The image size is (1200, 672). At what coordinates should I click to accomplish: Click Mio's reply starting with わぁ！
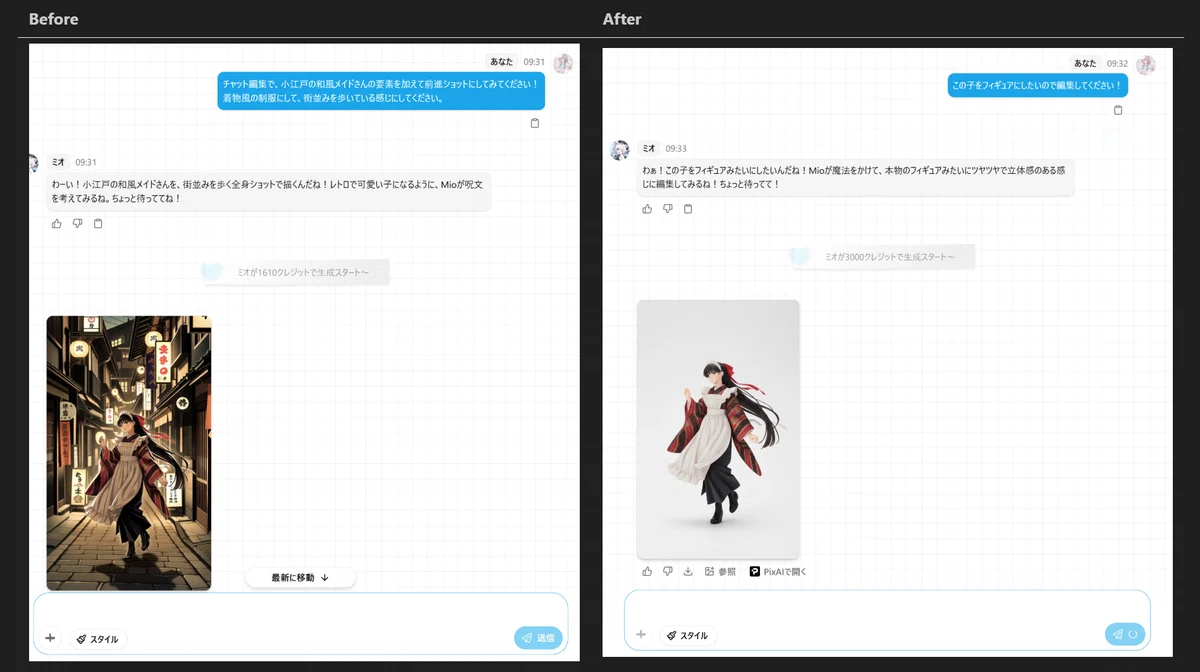point(856,177)
